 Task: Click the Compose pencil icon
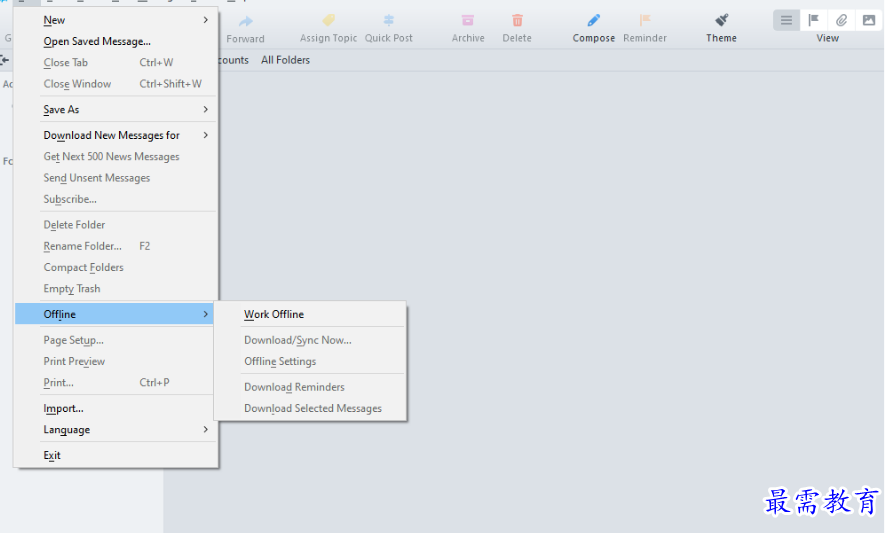593,20
